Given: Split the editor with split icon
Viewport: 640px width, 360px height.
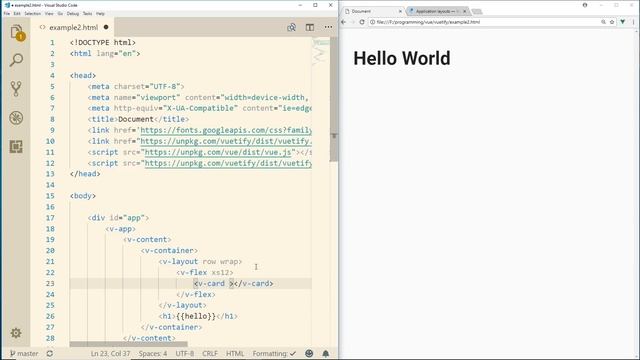Looking at the screenshot, I should (310, 27).
